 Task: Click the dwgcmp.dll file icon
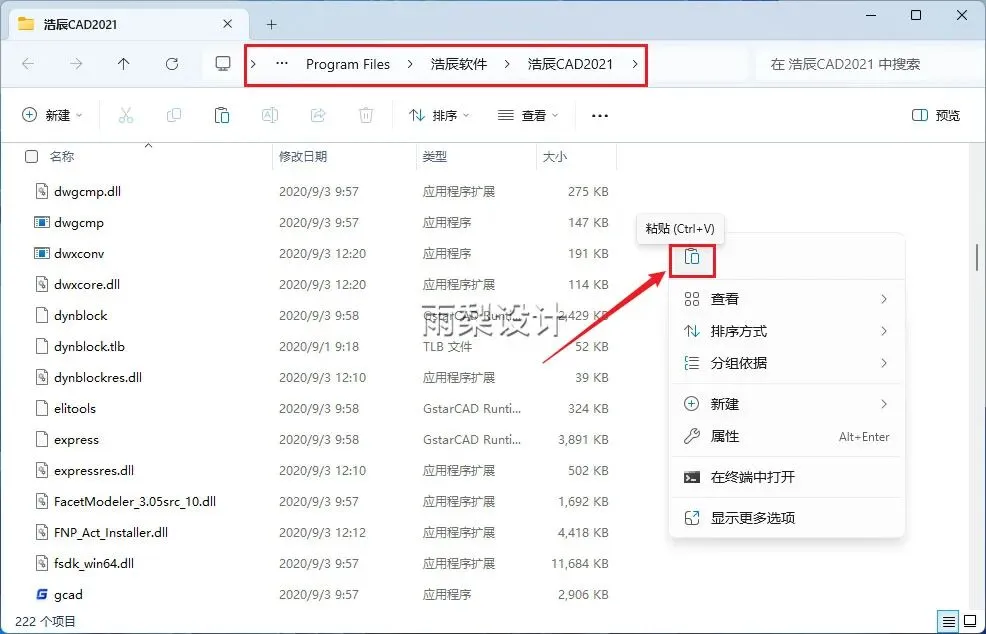point(42,191)
